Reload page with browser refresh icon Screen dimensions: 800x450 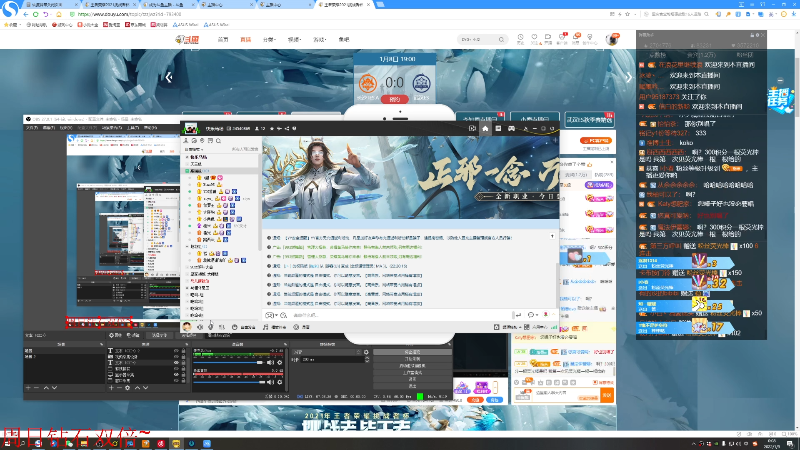pos(36,14)
